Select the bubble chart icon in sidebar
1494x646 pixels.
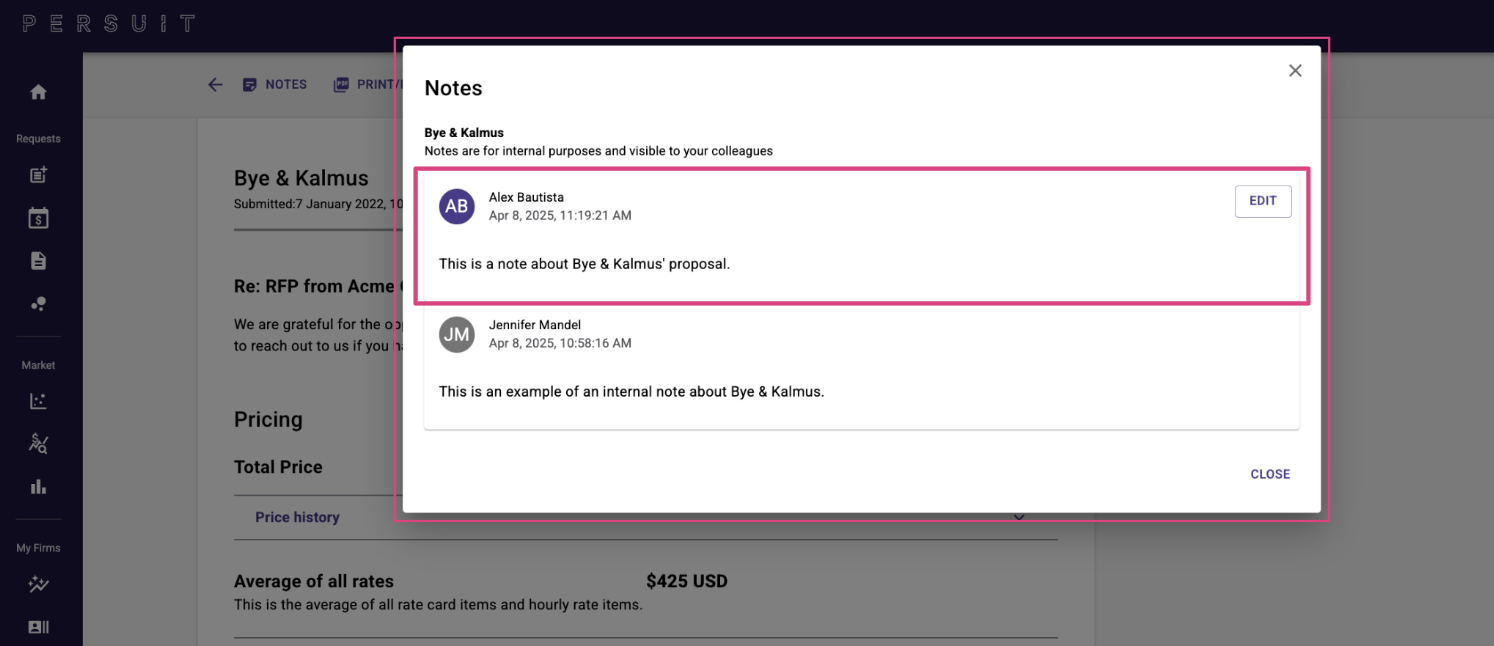[x=38, y=304]
